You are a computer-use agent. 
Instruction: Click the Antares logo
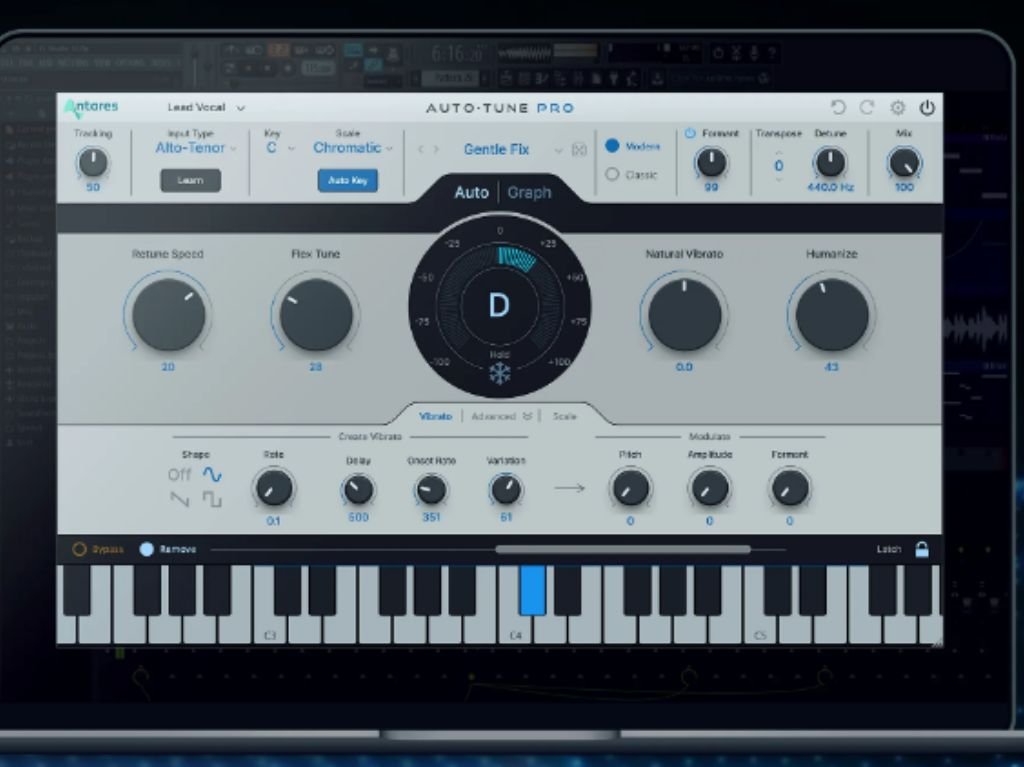pos(91,107)
